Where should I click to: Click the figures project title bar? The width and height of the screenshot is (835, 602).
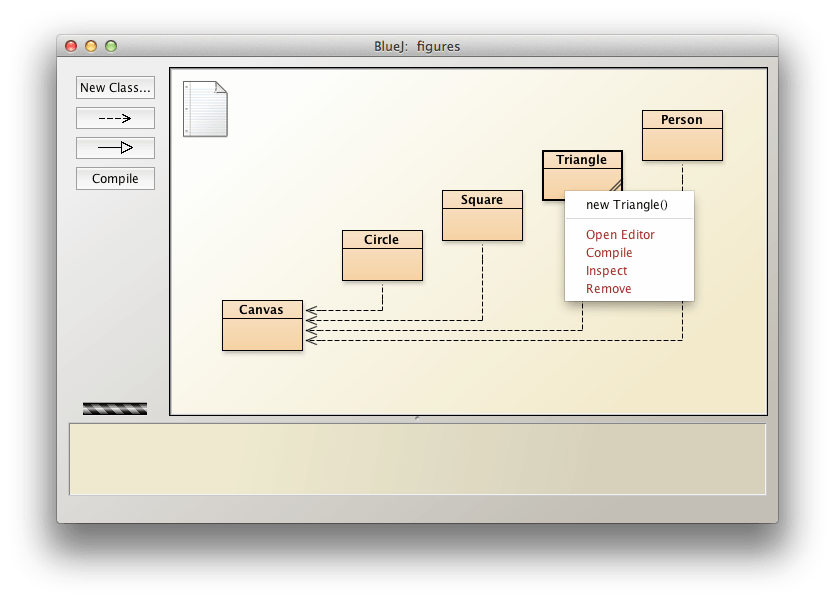coord(417,46)
